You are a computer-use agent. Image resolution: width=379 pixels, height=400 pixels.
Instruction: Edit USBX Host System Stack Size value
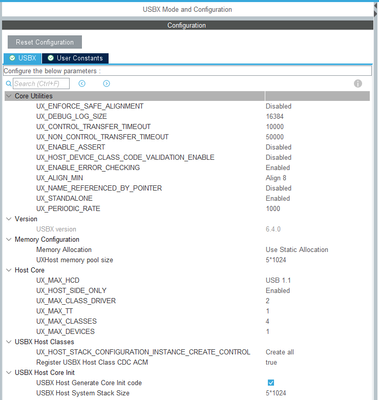(x=276, y=393)
